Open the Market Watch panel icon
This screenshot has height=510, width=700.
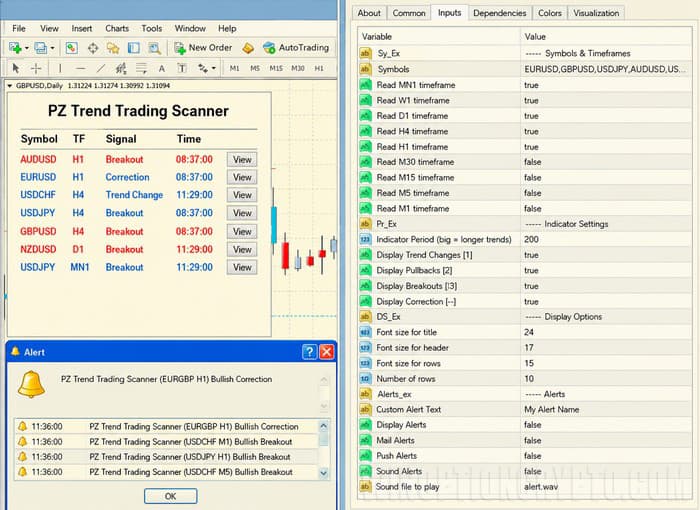pyautogui.click(x=71, y=48)
